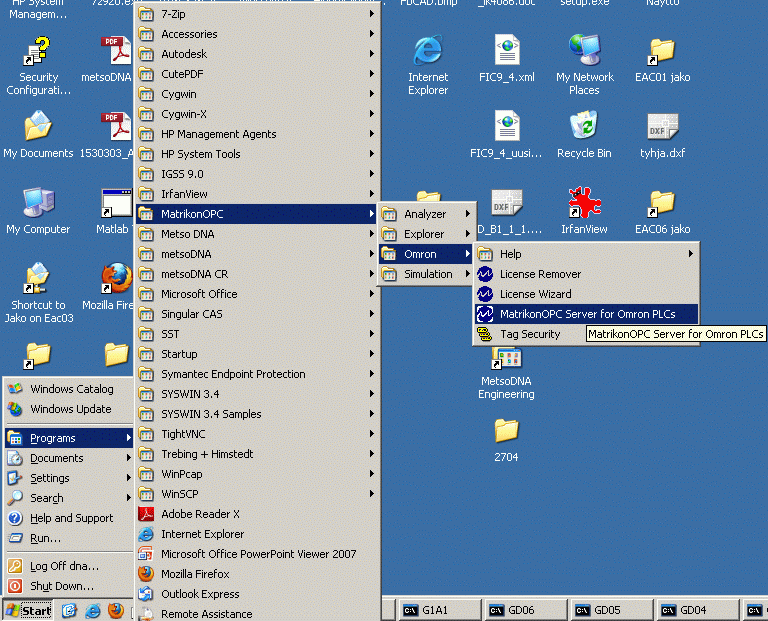The image size is (768, 621).
Task: Open CutePDF program group
Action: pos(257,74)
